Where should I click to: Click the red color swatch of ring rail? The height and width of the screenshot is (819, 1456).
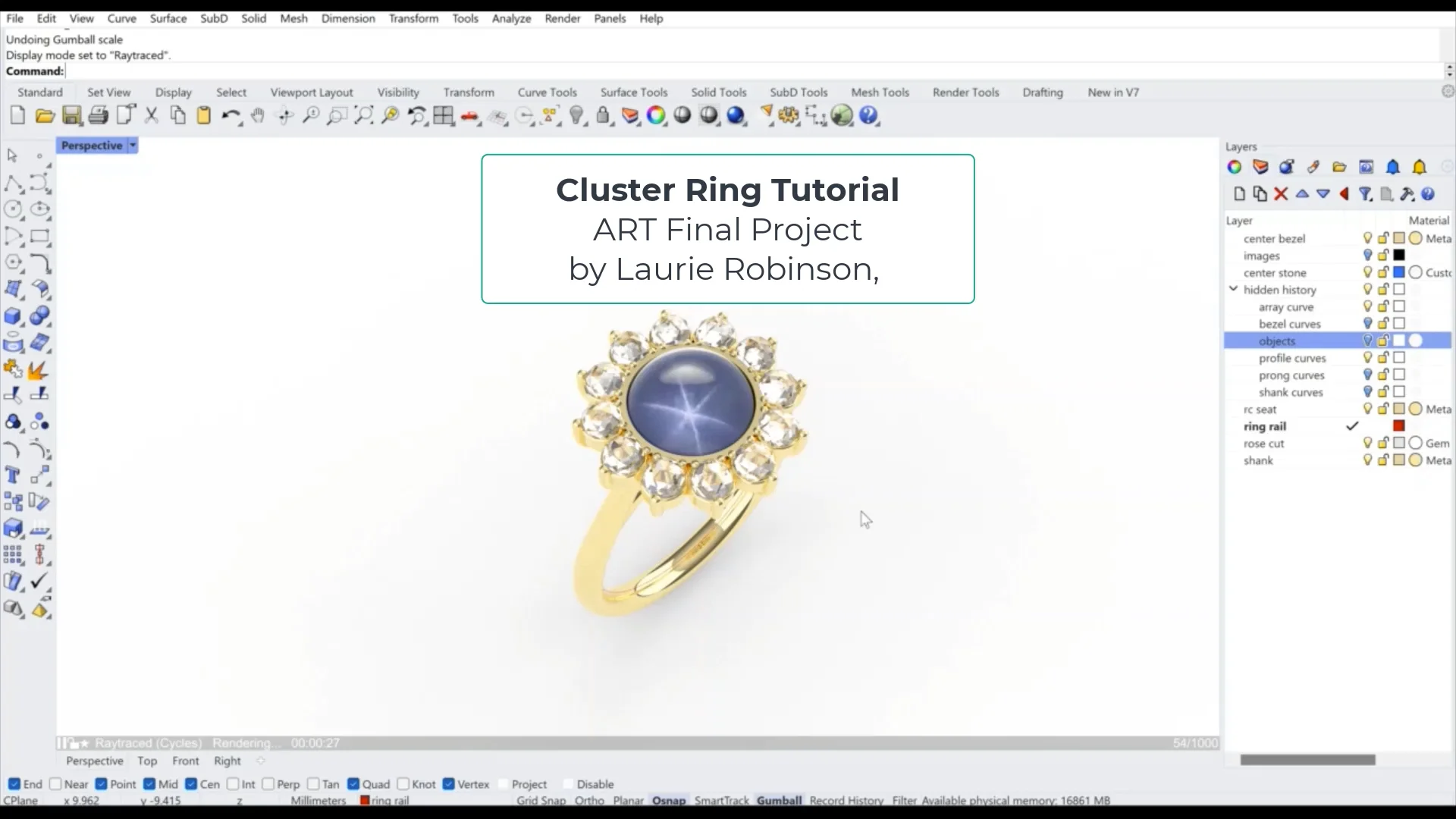pos(1398,425)
